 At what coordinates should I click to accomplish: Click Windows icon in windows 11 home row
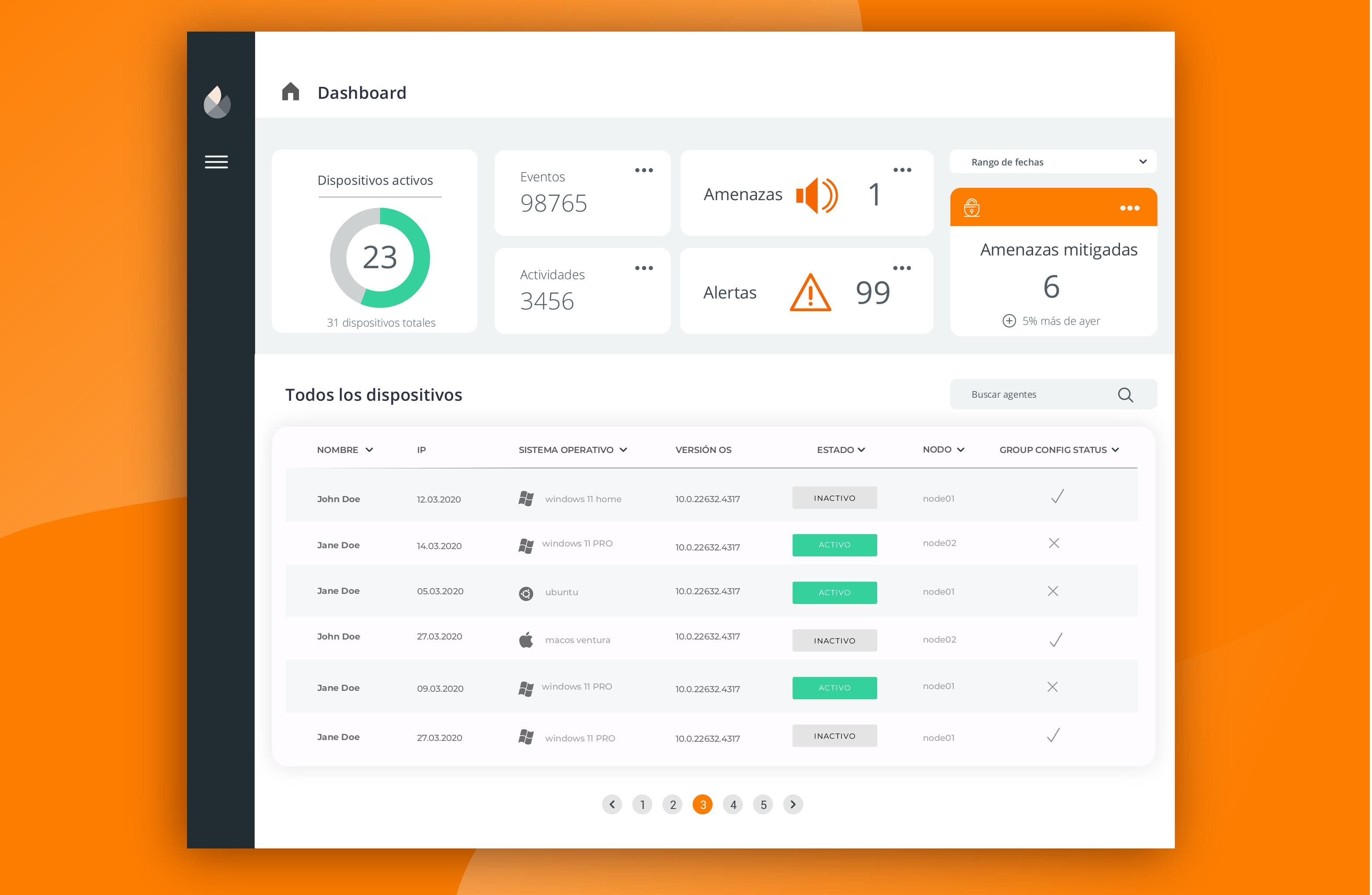point(526,499)
